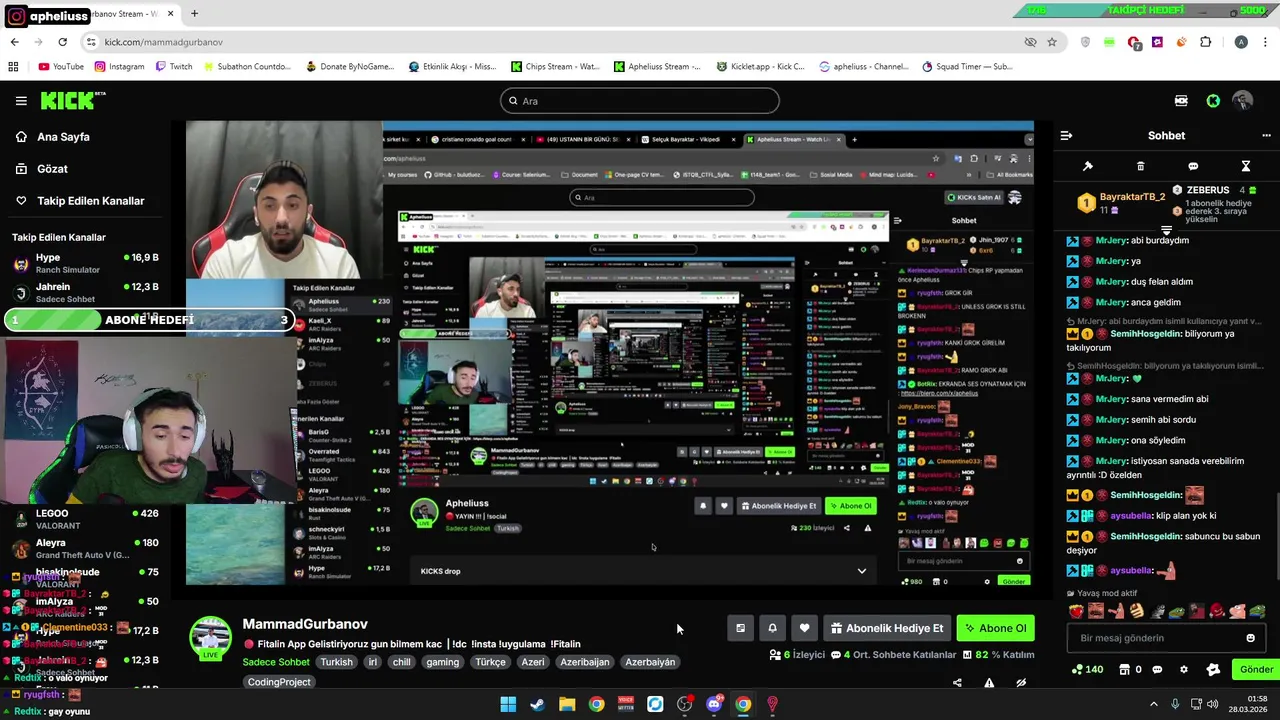
Task: Select the Turkish tag
Action: tap(336, 662)
